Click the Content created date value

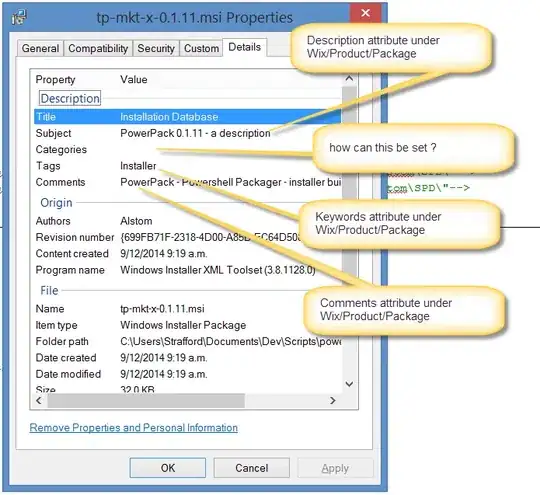coord(164,254)
